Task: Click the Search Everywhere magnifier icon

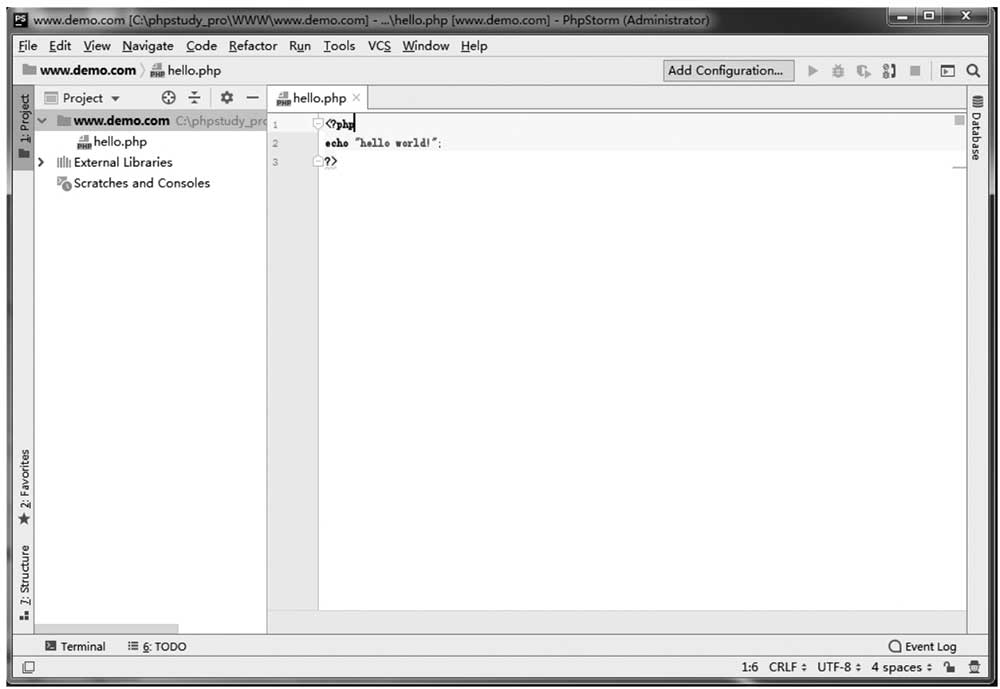Action: 973,71
